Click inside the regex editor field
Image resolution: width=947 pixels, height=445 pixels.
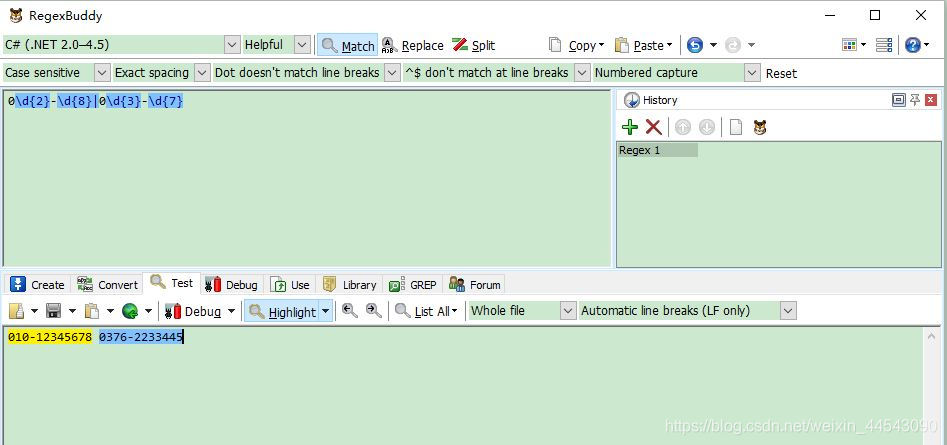click(307, 178)
